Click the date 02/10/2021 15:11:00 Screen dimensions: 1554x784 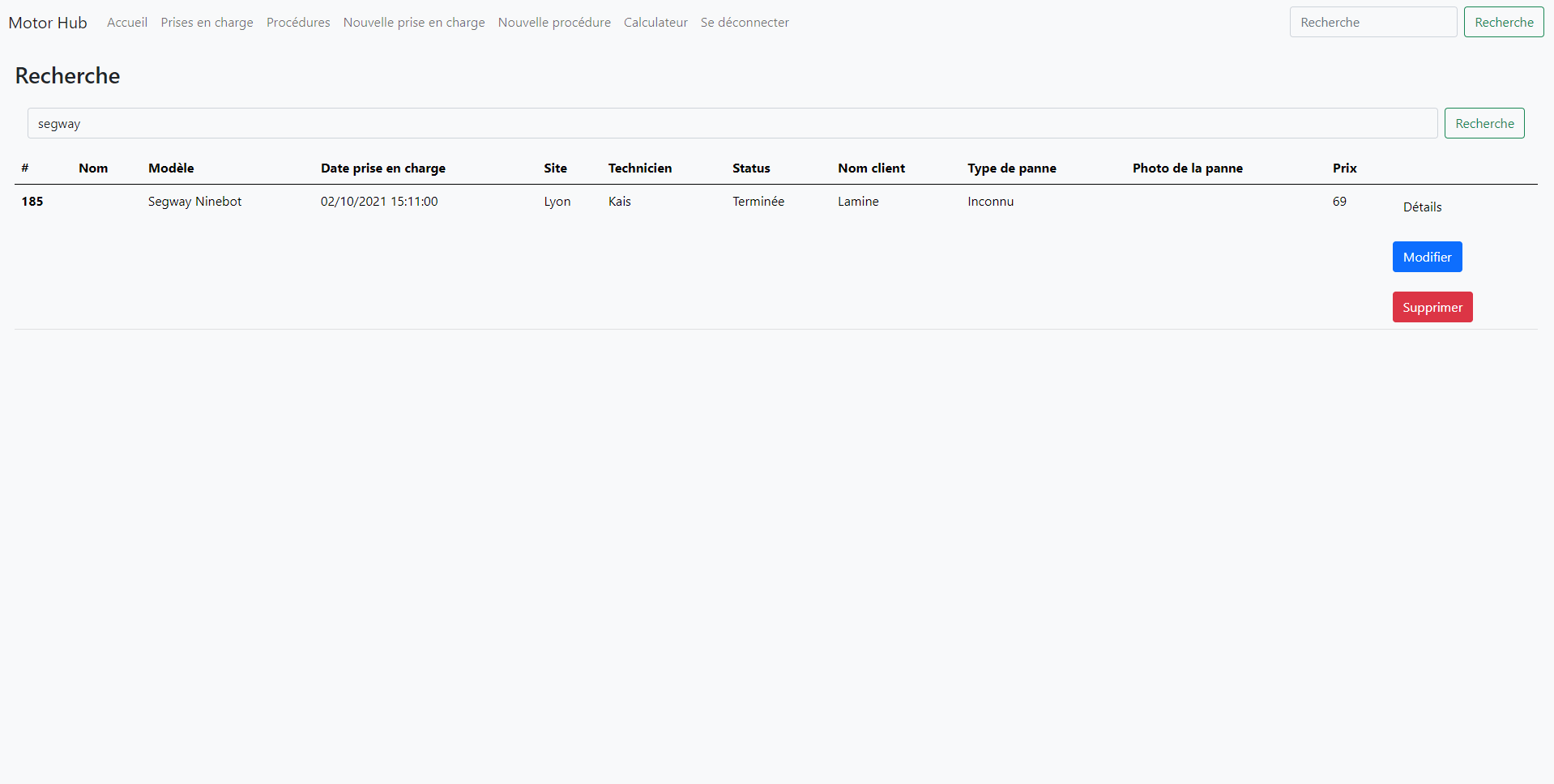point(379,202)
